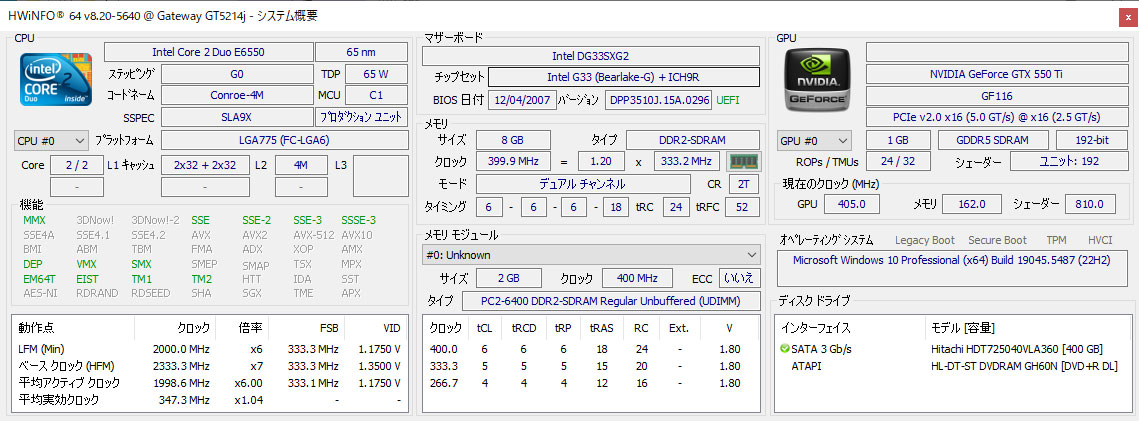This screenshot has width=1139, height=421.
Task: Click the CR 2T field
Action: (743, 184)
